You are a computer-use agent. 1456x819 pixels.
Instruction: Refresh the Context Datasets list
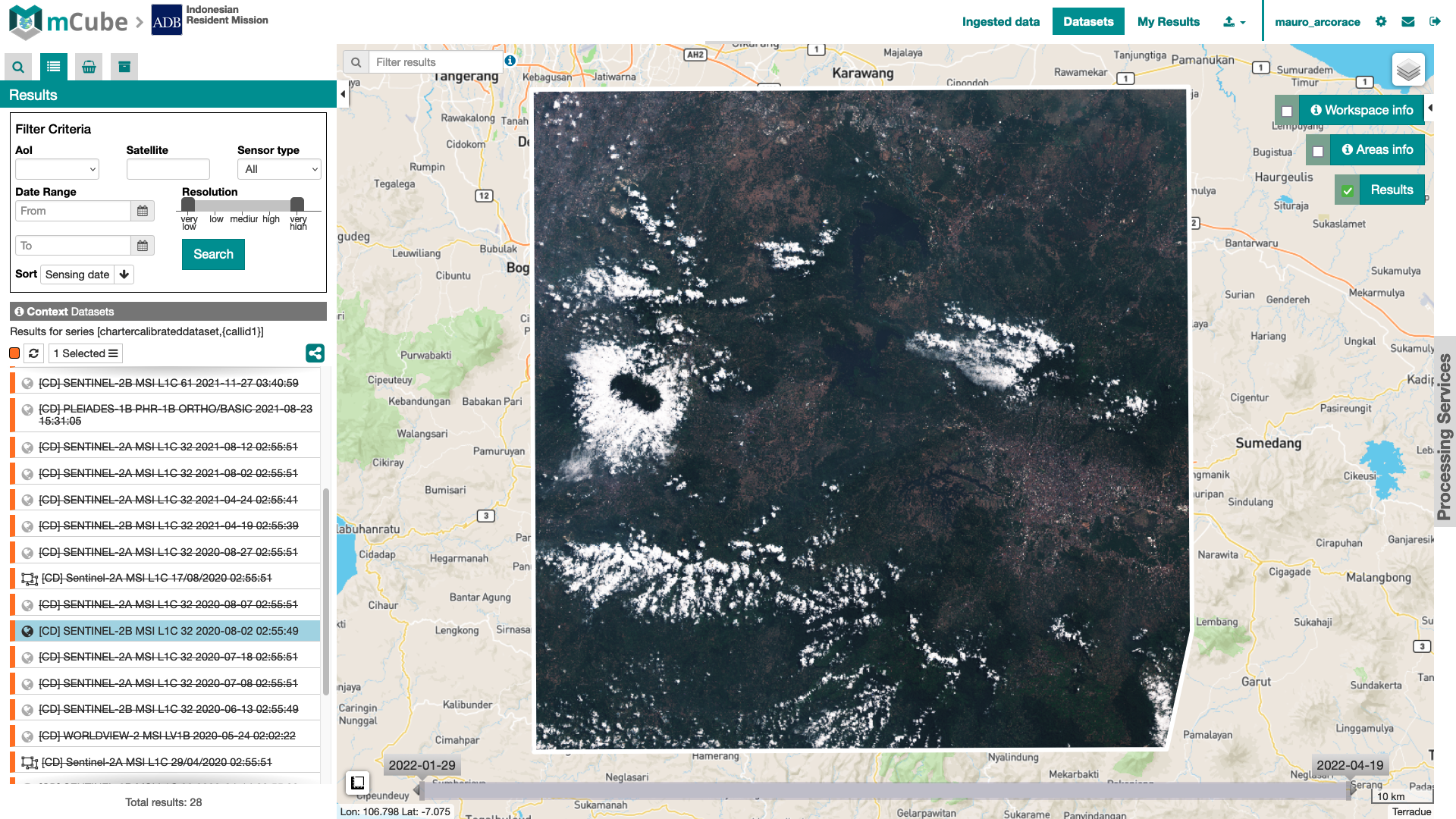(x=33, y=353)
